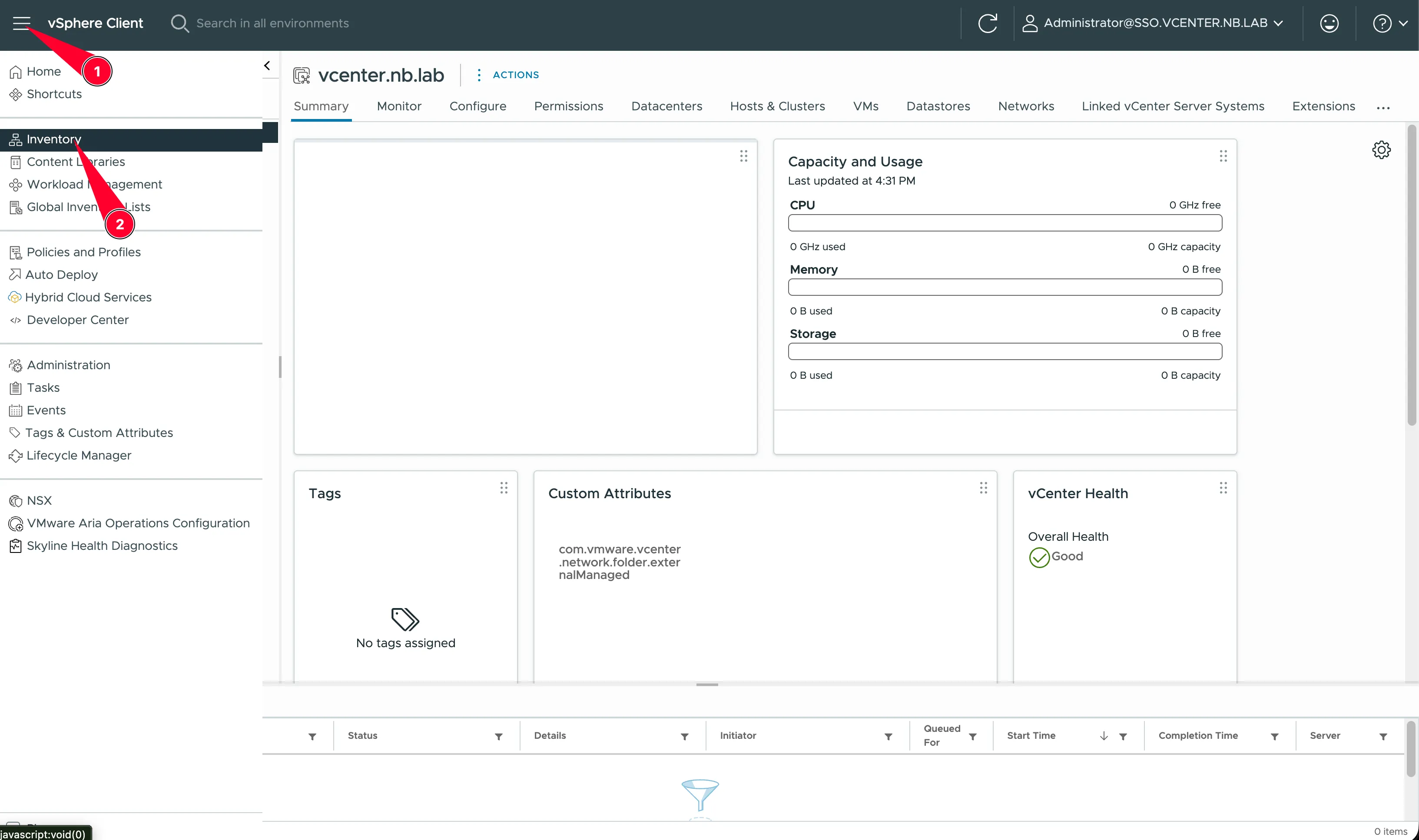Click the Skyline Health Diagnostics icon
The image size is (1419, 840).
[15, 547]
